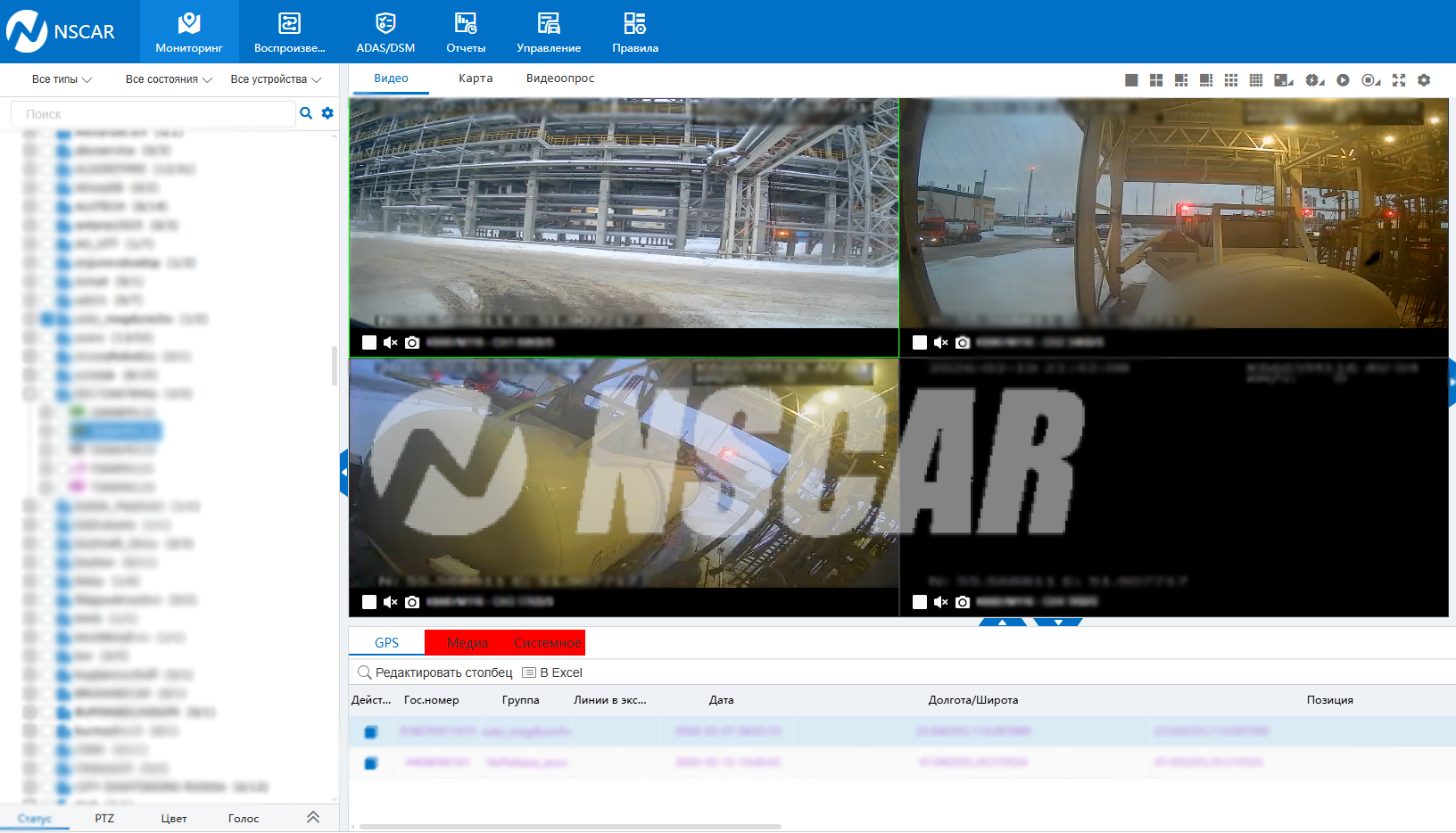
Task: Select the sixteen-window grid layout
Action: click(x=1256, y=80)
